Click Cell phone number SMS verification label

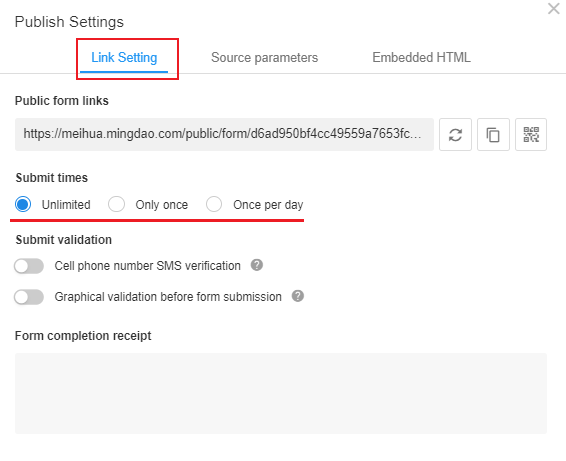point(147,266)
